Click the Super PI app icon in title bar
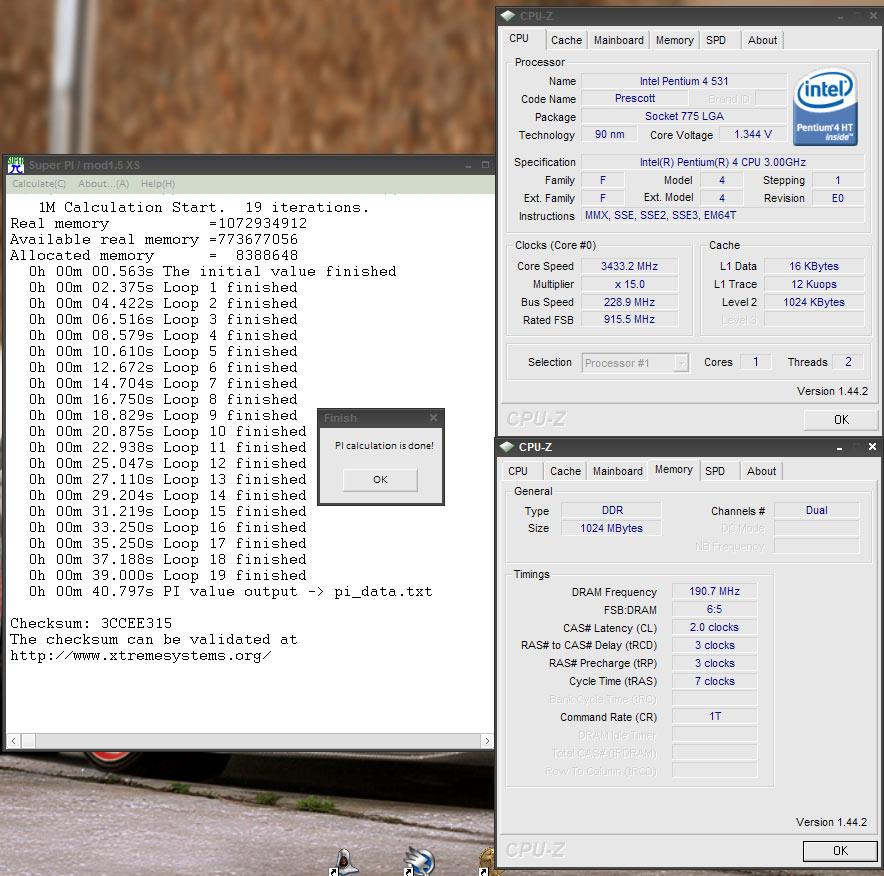 pos(16,165)
